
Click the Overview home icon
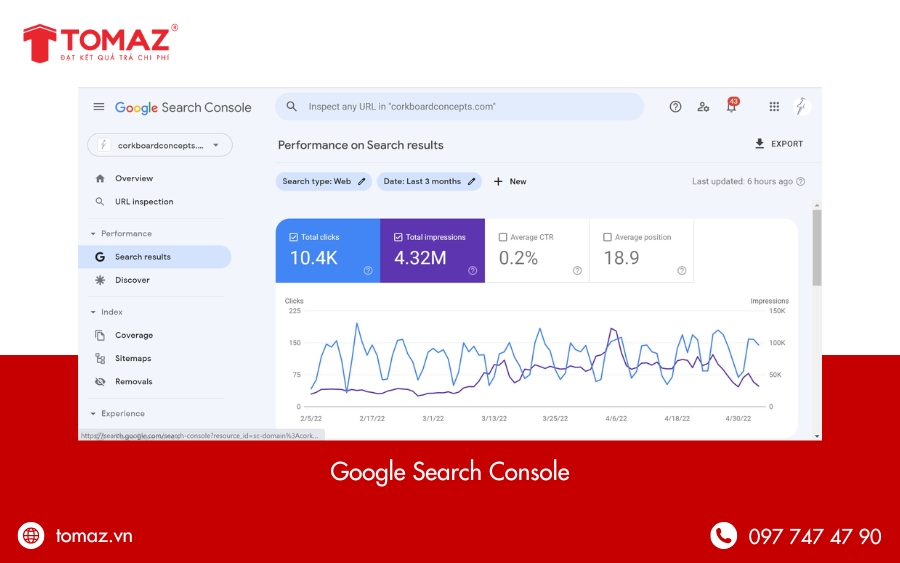(100, 178)
